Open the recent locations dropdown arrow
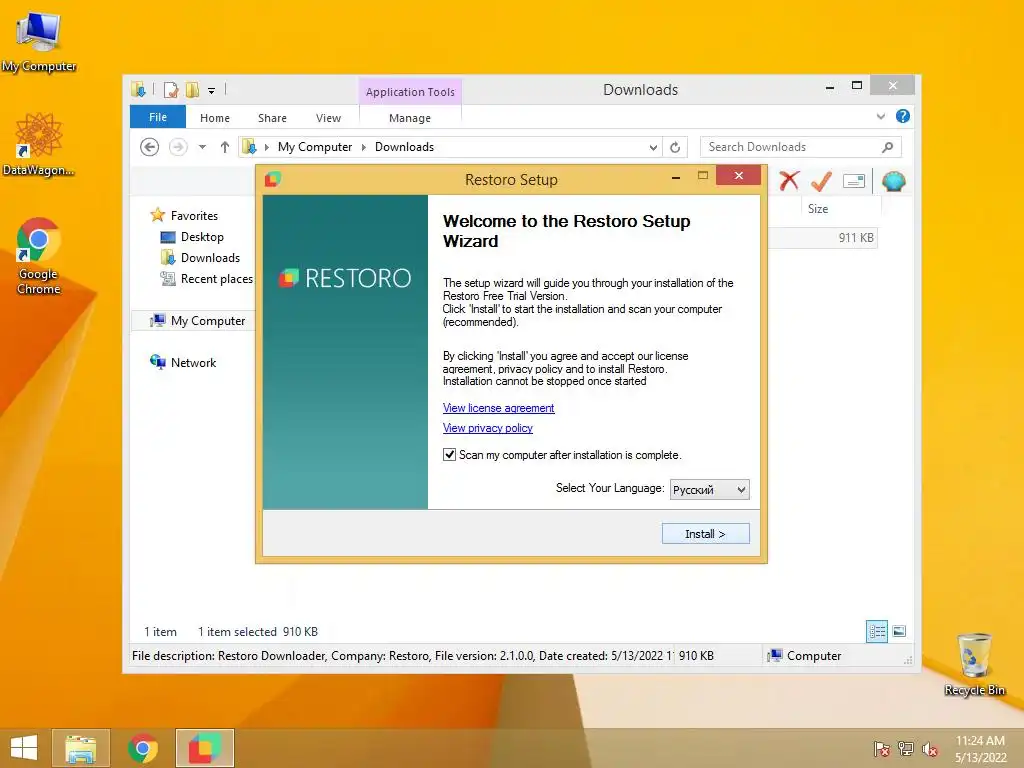This screenshot has width=1024, height=768. [202, 147]
